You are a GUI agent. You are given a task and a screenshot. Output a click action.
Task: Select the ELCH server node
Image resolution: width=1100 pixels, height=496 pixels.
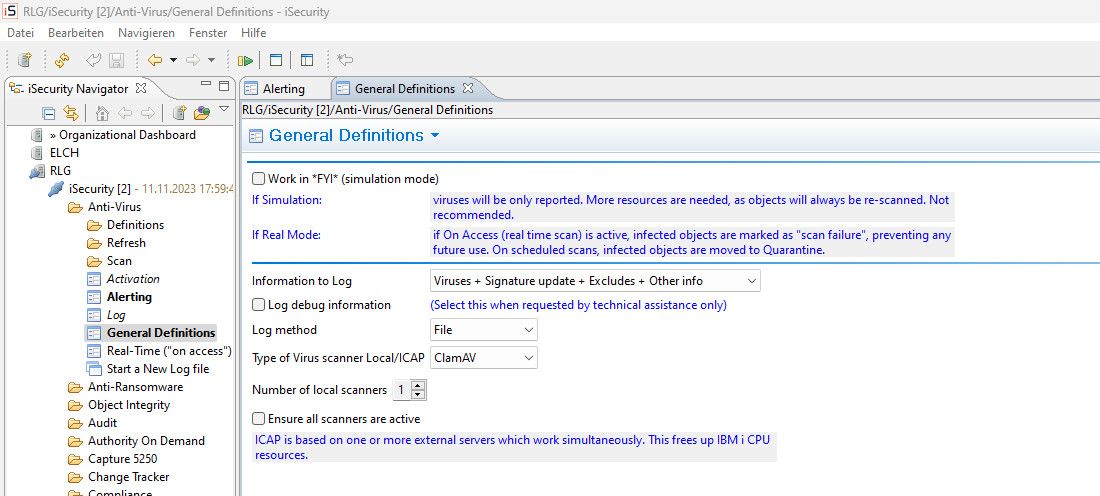click(65, 153)
